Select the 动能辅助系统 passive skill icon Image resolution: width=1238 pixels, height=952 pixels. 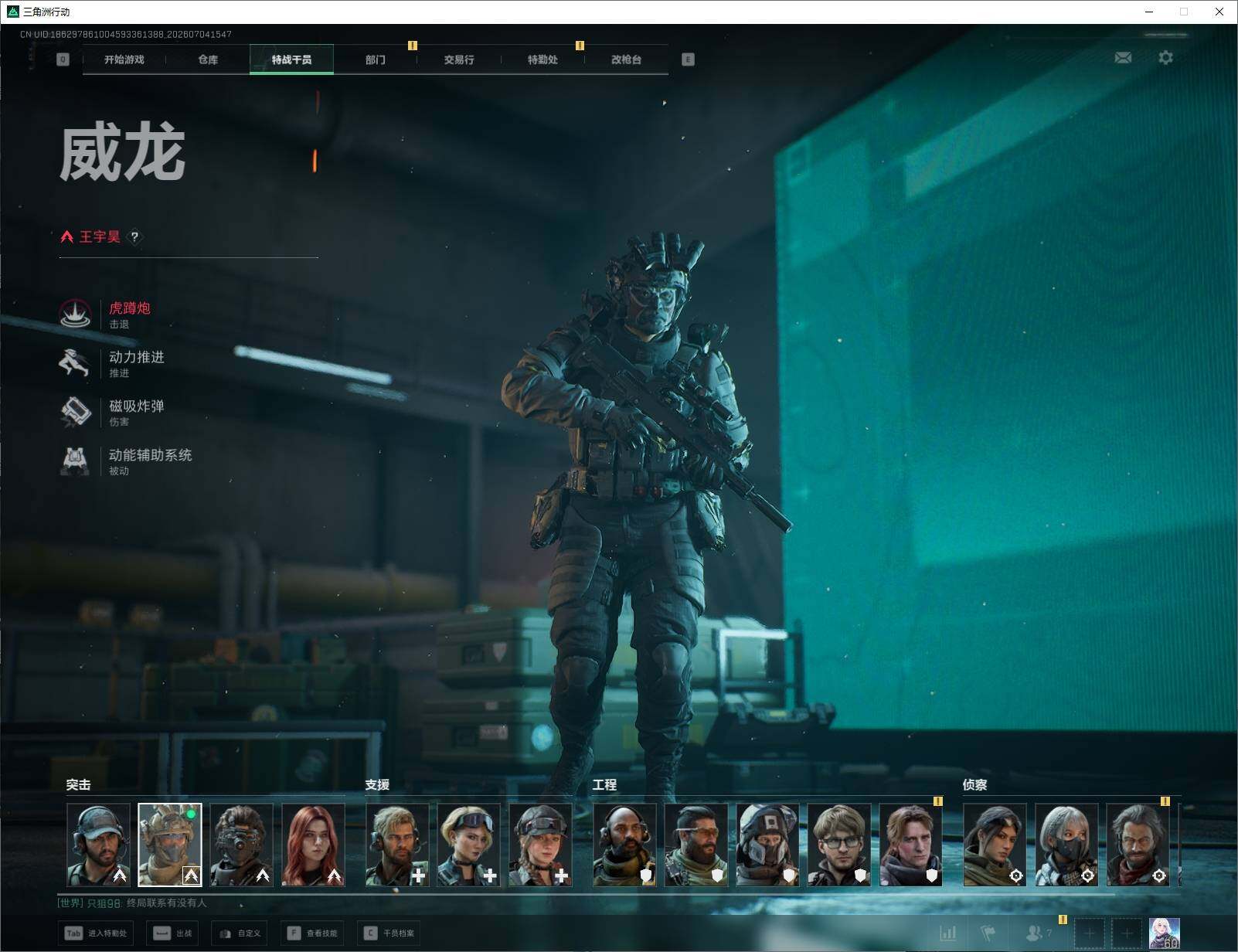[75, 461]
